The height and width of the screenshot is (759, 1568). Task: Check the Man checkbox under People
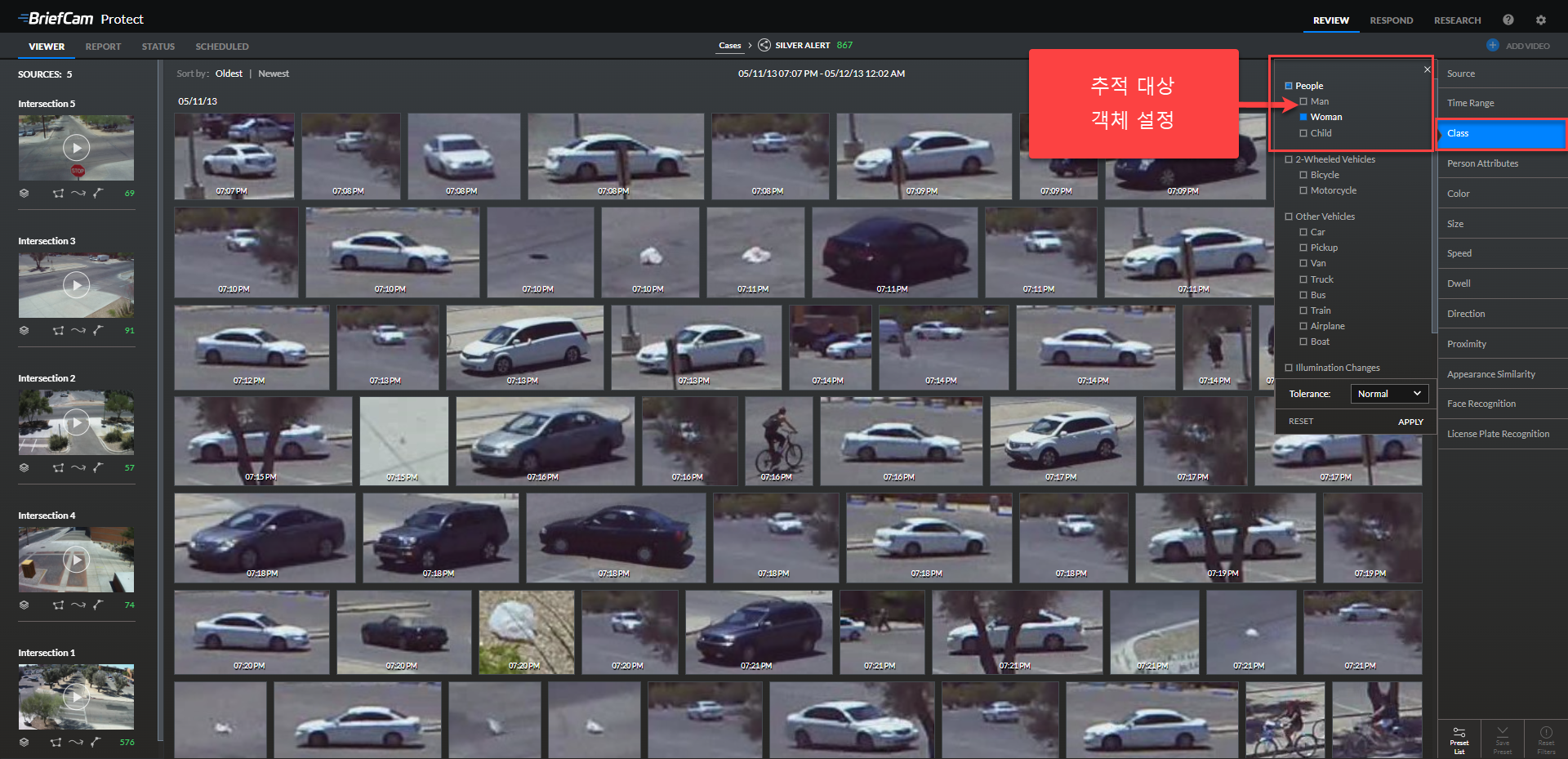(x=1303, y=101)
